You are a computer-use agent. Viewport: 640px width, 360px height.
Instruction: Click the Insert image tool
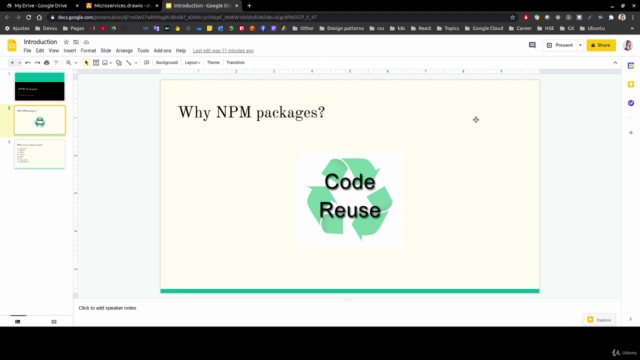(105, 63)
